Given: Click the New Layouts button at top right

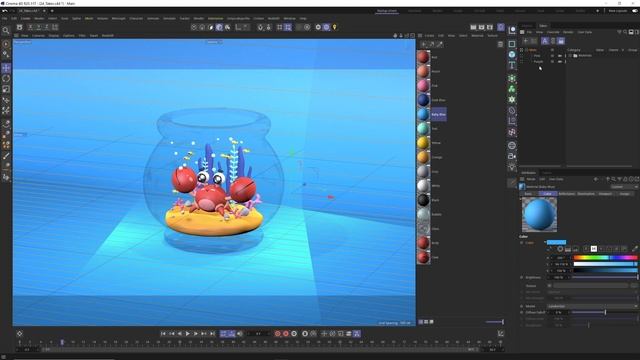Looking at the screenshot, I should pos(618,11).
